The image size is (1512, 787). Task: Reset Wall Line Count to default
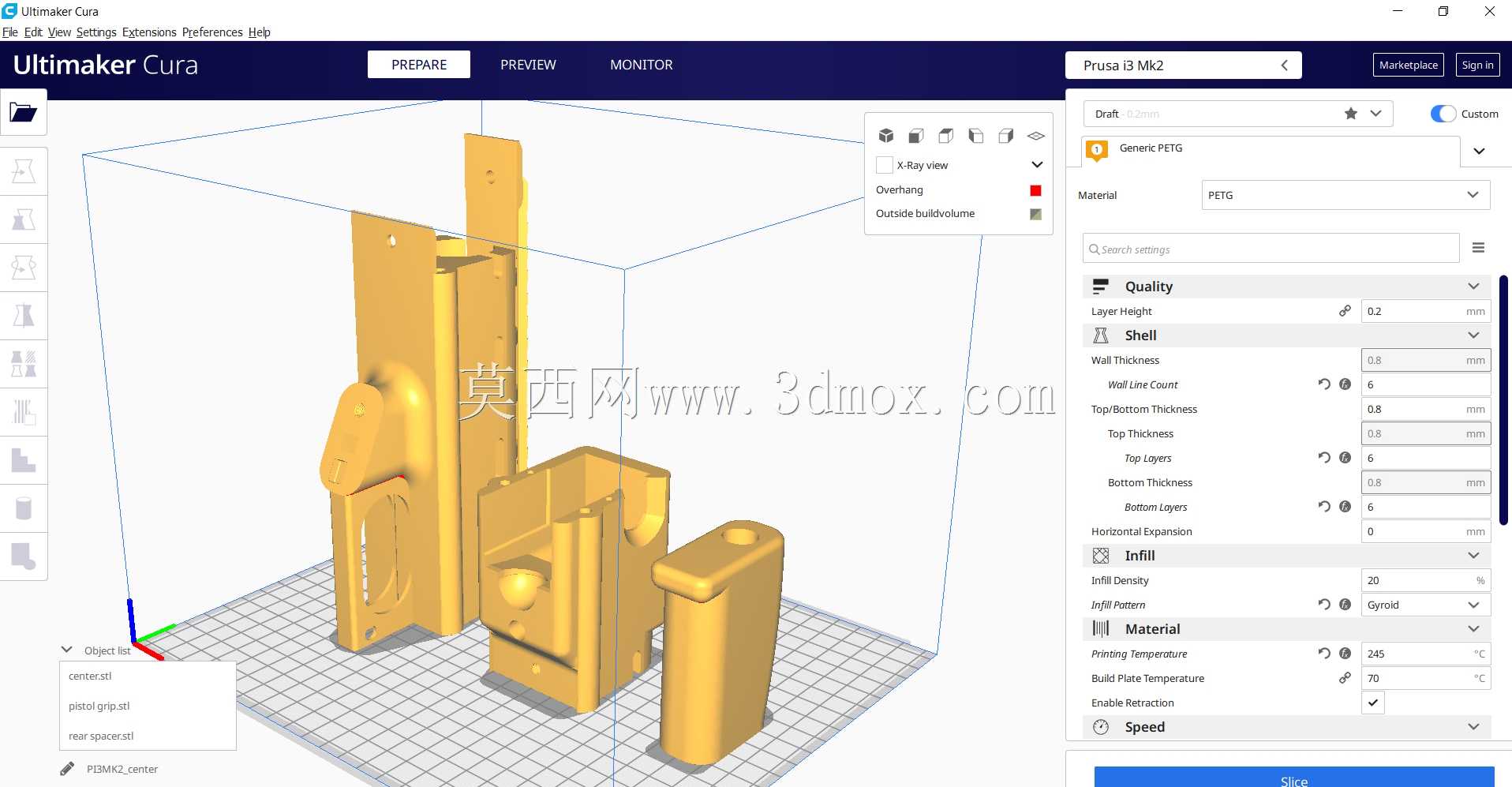(1323, 384)
